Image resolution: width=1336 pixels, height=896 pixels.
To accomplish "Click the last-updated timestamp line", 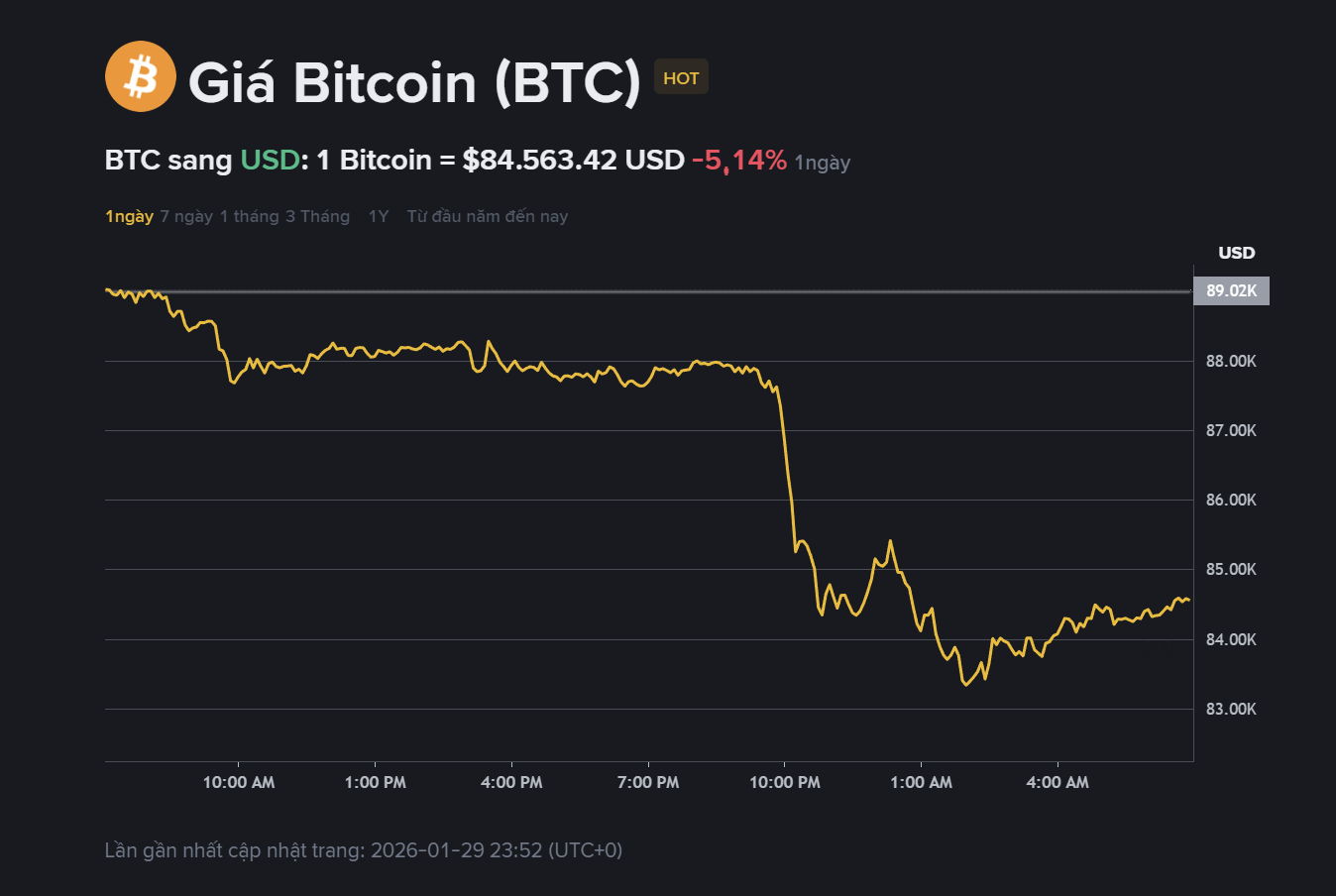I will (x=364, y=849).
